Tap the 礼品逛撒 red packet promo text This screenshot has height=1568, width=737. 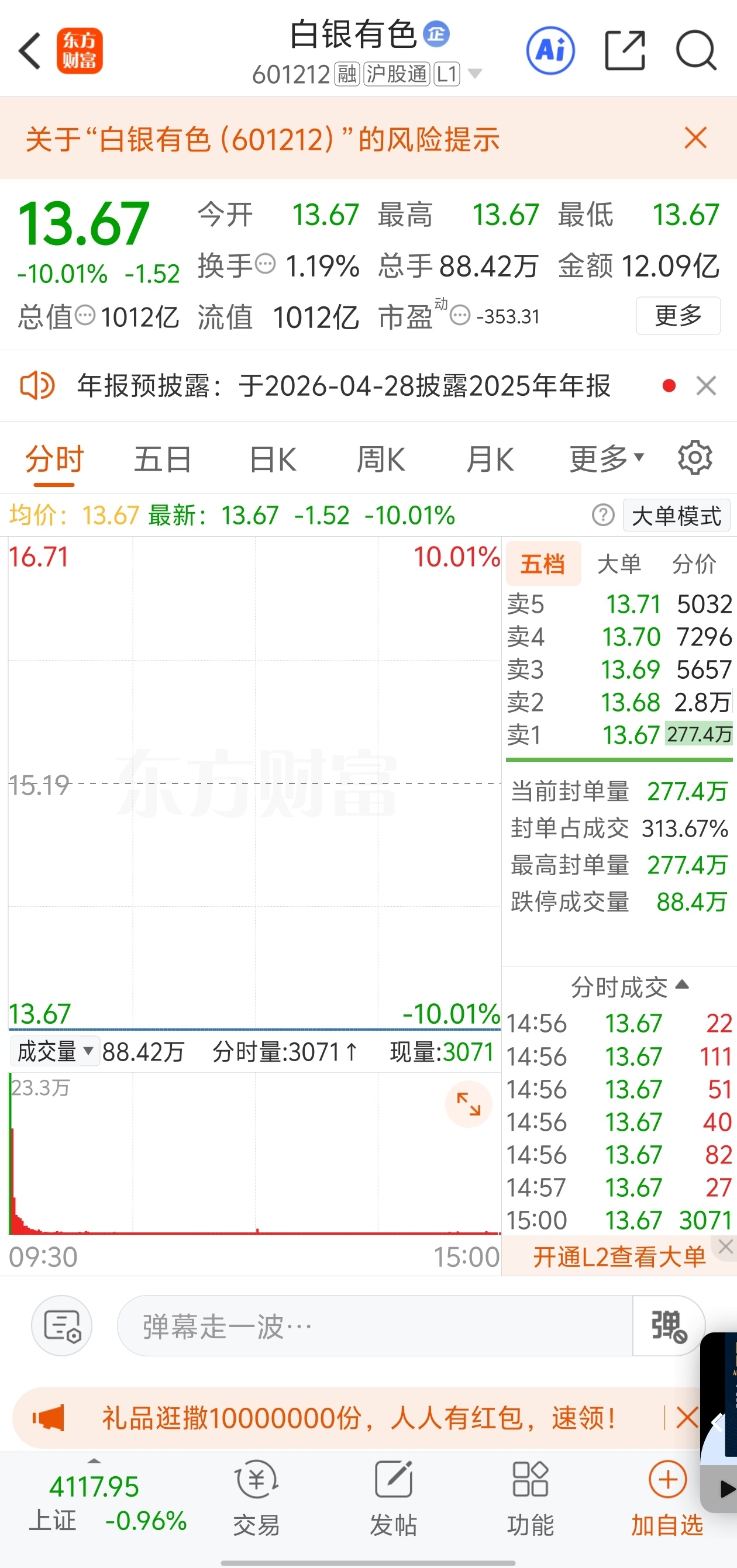tap(359, 1418)
